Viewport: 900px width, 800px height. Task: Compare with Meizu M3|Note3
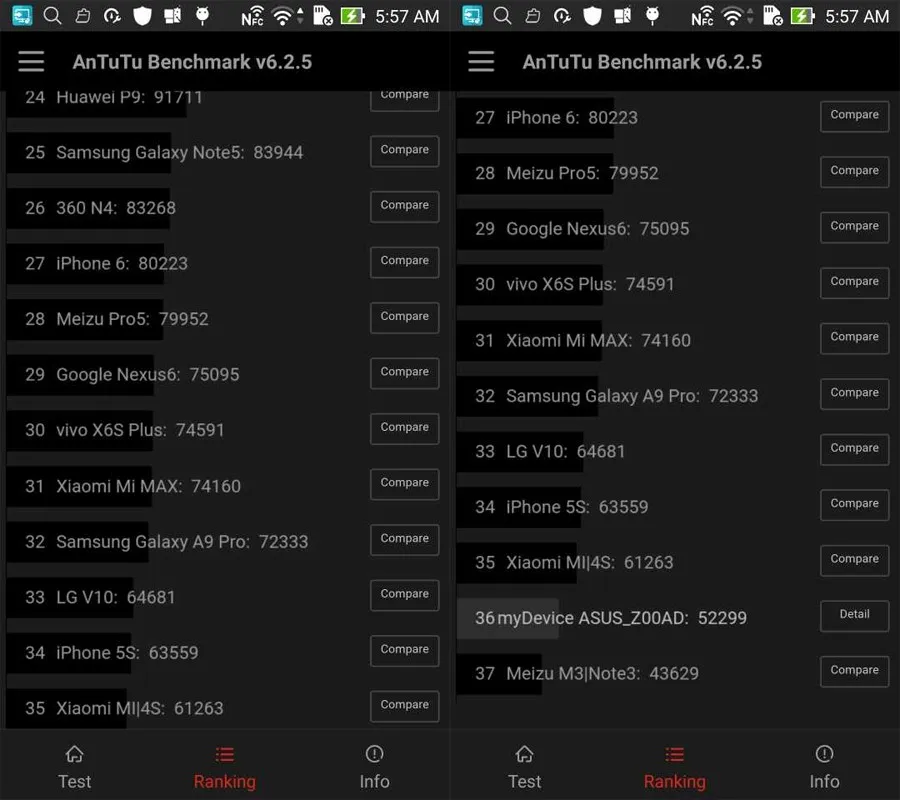pyautogui.click(x=855, y=671)
